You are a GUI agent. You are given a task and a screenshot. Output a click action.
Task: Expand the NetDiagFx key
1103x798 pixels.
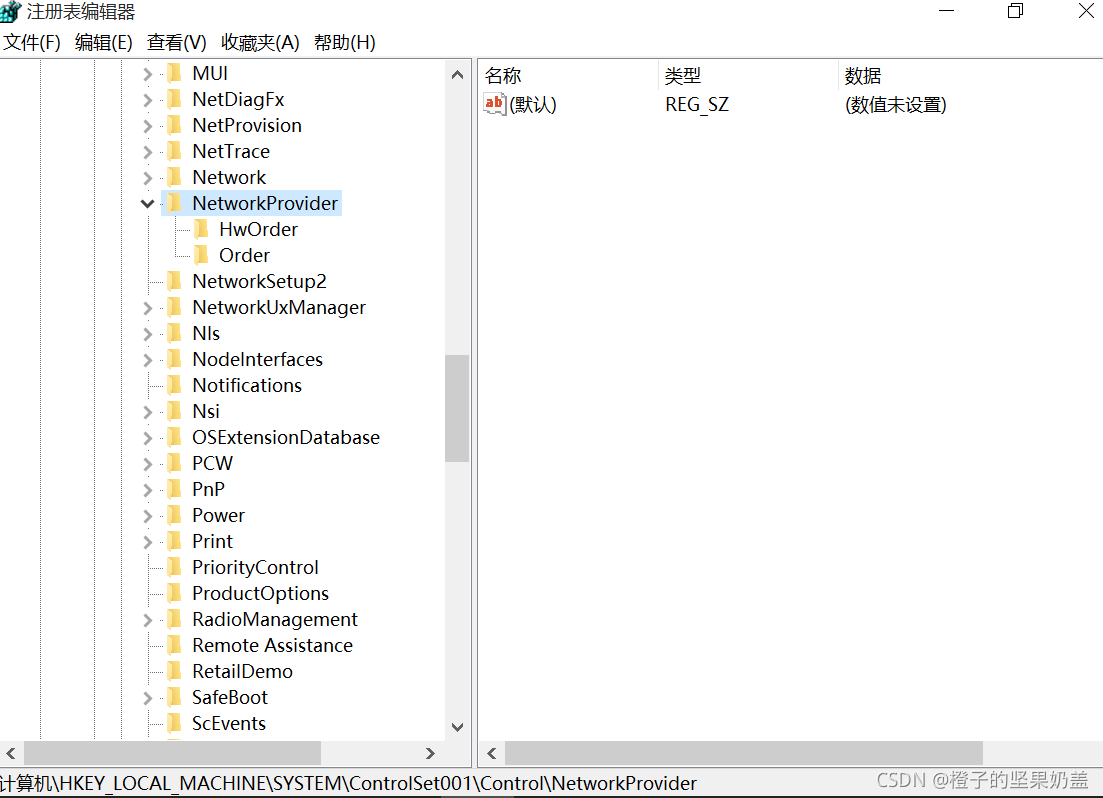[x=147, y=100]
